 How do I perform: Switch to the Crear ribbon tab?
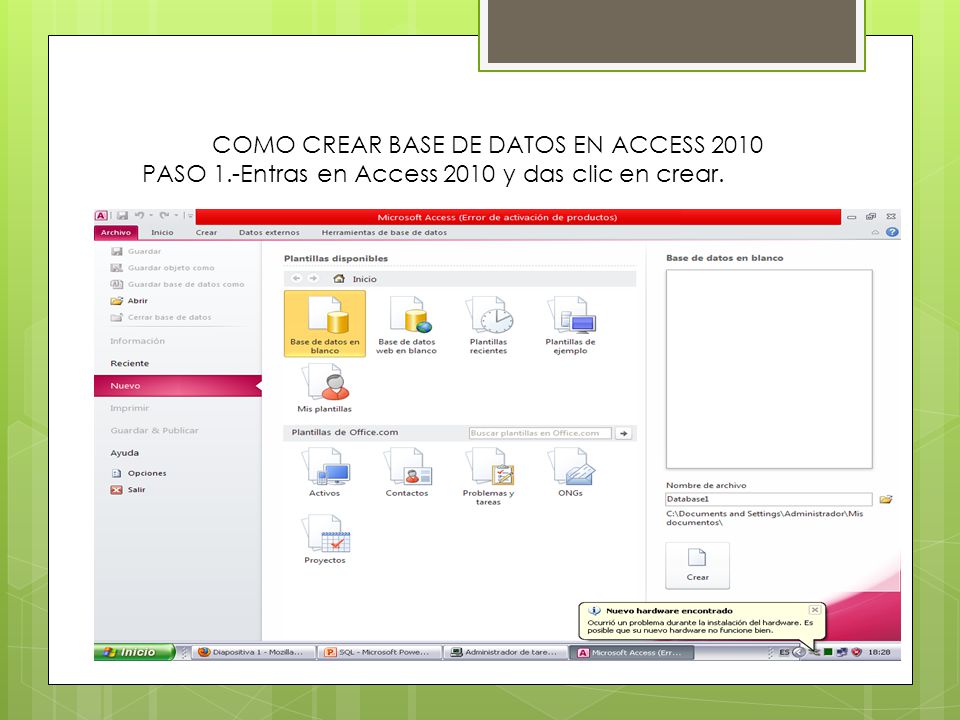click(206, 233)
